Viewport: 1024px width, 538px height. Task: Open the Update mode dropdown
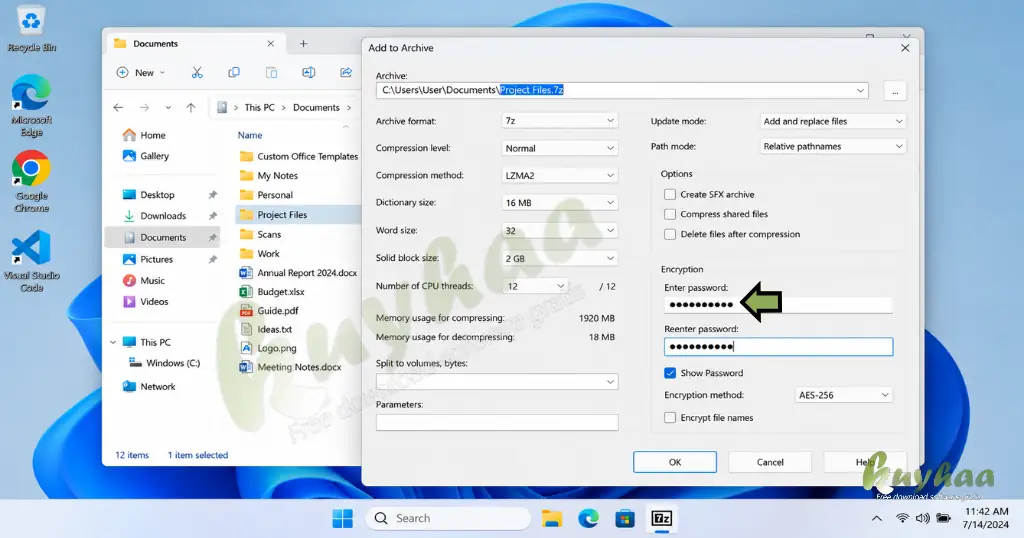[x=833, y=121]
